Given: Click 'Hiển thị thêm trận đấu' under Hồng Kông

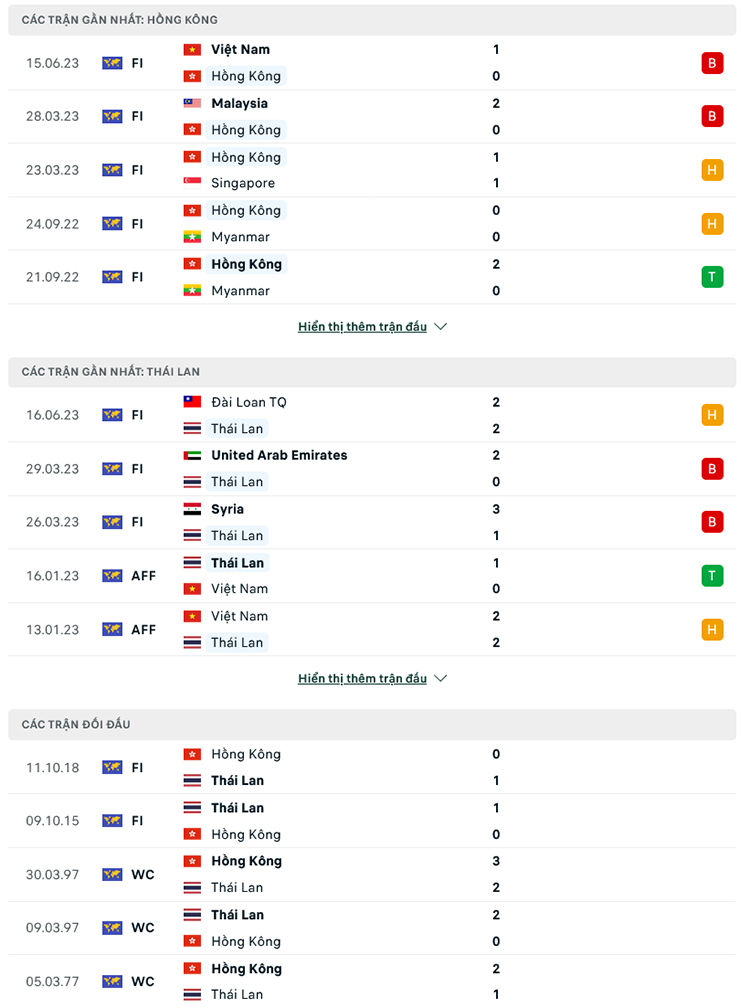Looking at the screenshot, I should tap(362, 327).
